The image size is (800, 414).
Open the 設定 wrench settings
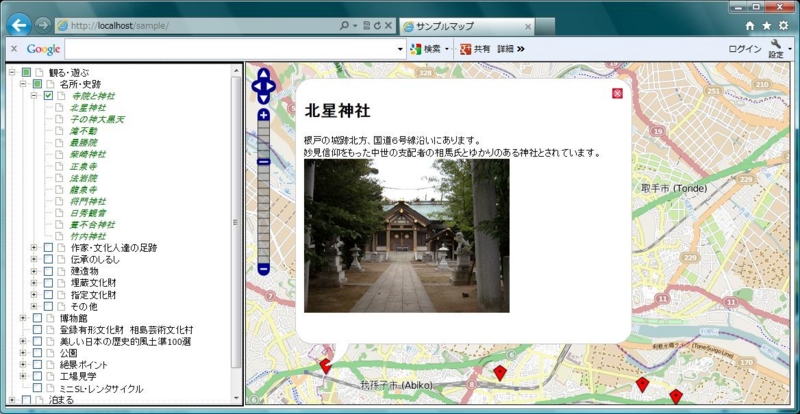click(x=776, y=49)
